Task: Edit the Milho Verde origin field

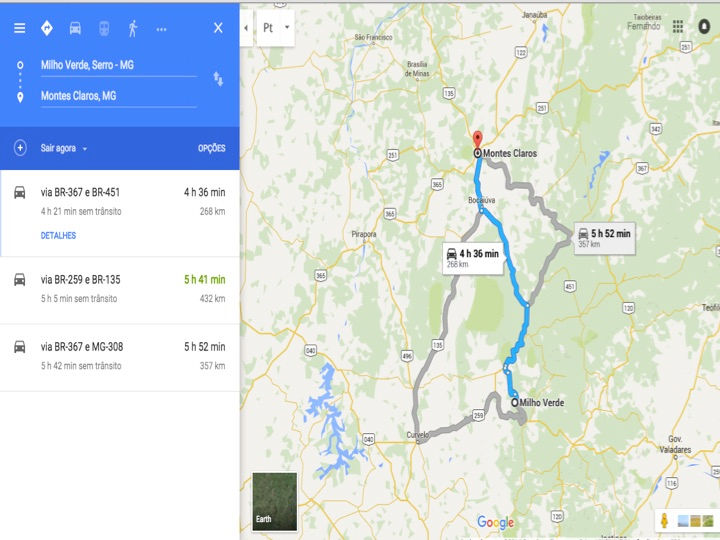Action: coord(119,66)
